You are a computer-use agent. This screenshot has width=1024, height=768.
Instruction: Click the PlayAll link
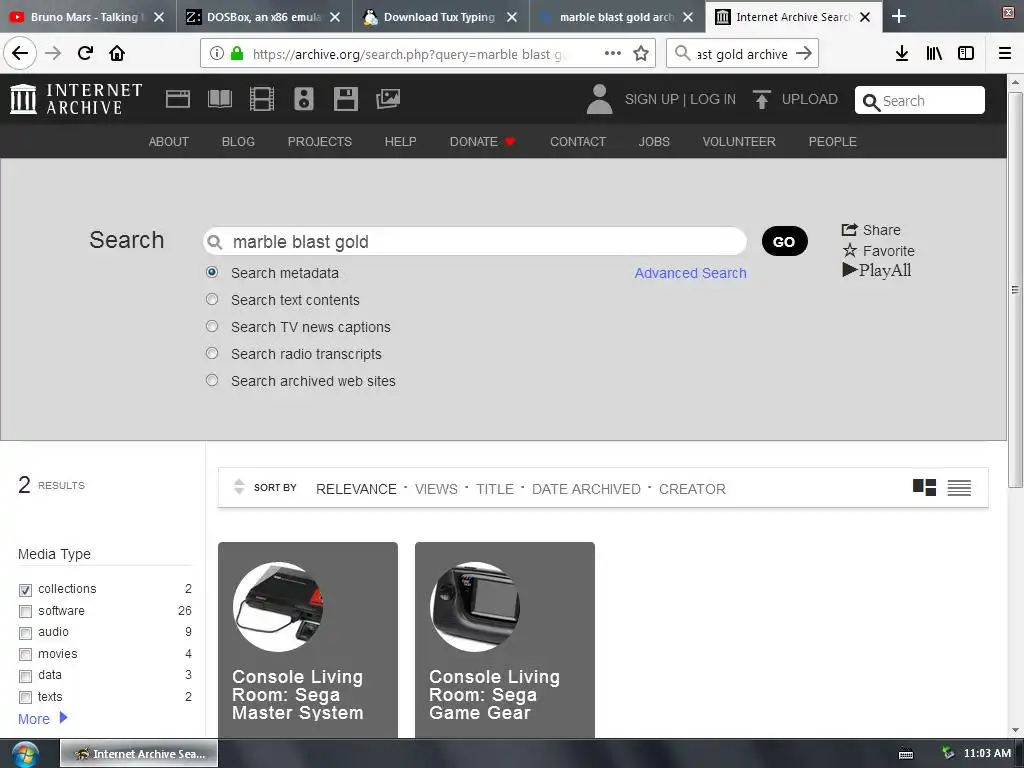[877, 270]
